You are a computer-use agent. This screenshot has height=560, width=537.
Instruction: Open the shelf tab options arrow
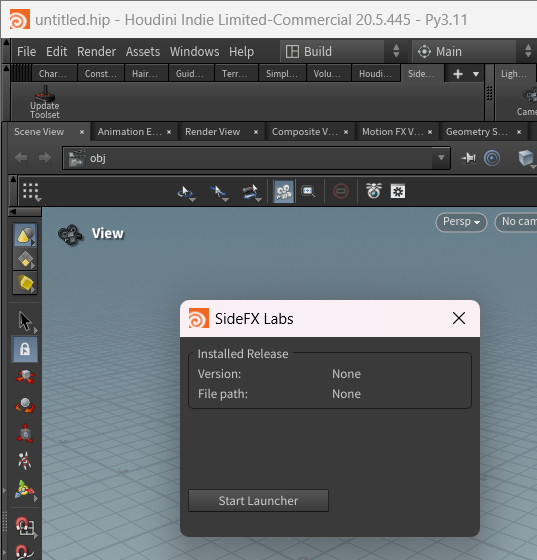tap(476, 74)
